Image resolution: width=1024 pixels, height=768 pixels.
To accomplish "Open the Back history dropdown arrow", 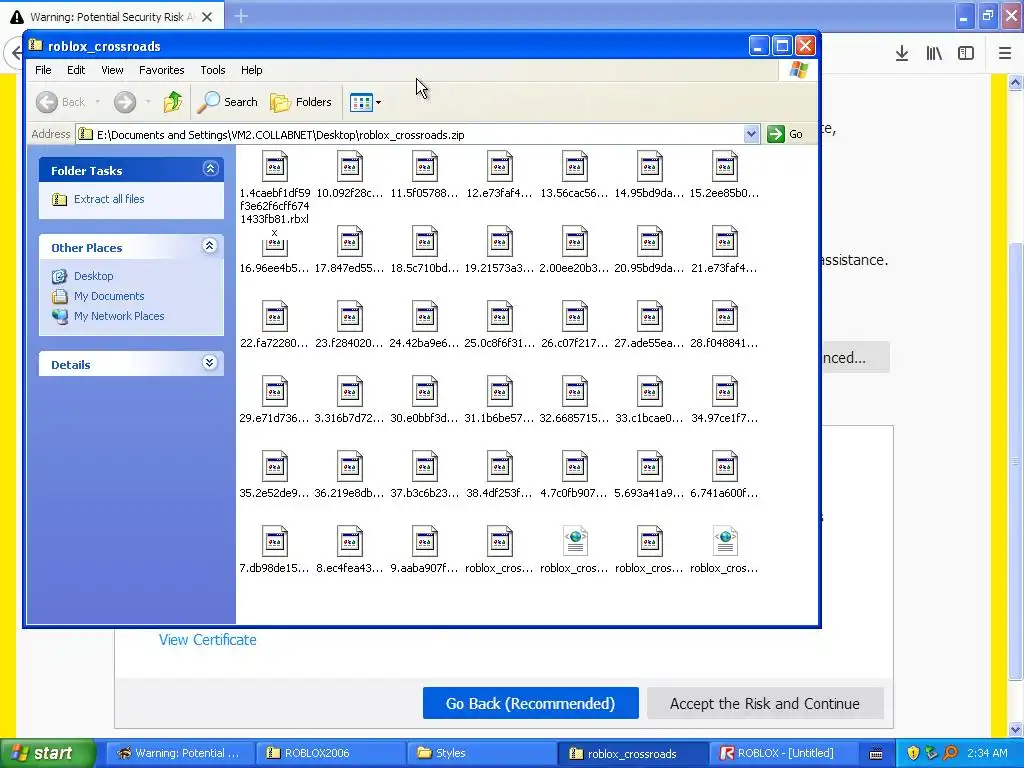I will pos(97,102).
